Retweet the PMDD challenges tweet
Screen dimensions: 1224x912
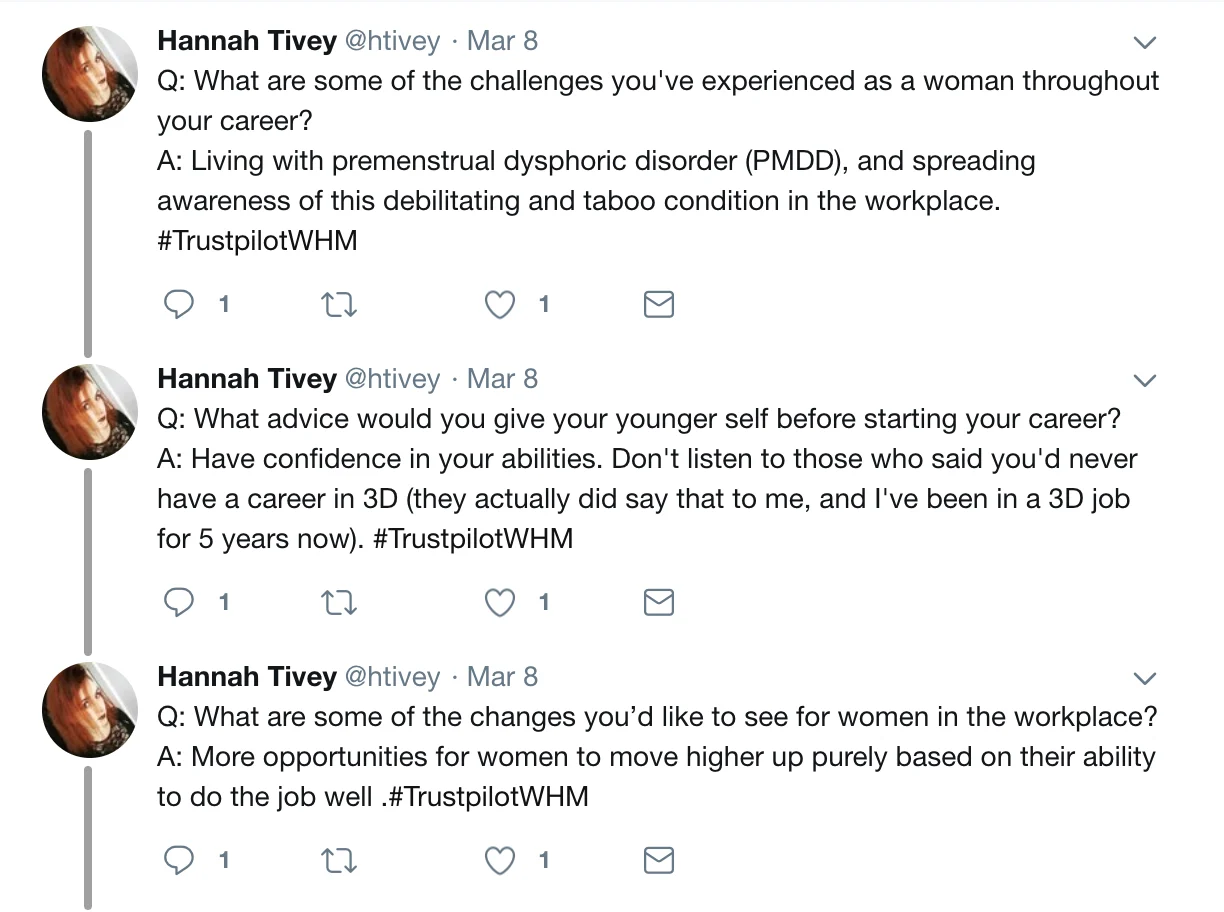tap(338, 304)
